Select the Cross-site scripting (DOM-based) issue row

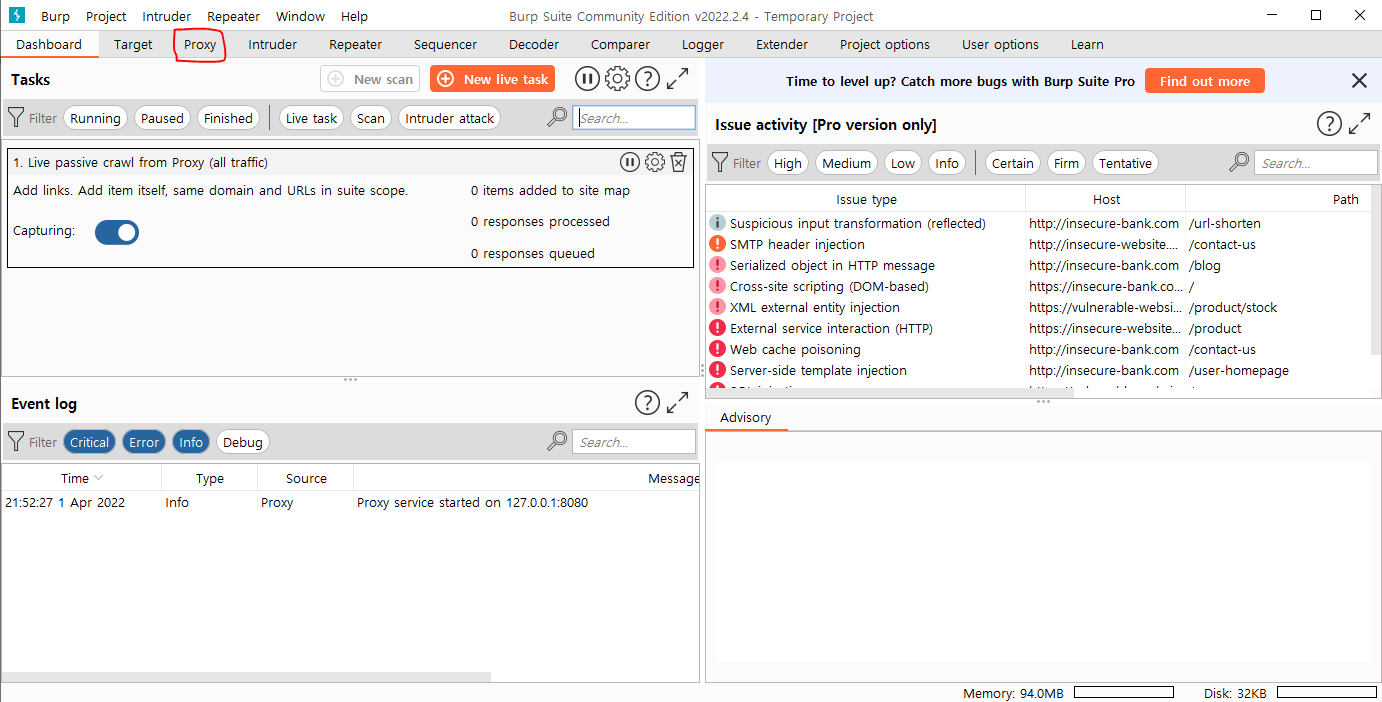[1037, 286]
